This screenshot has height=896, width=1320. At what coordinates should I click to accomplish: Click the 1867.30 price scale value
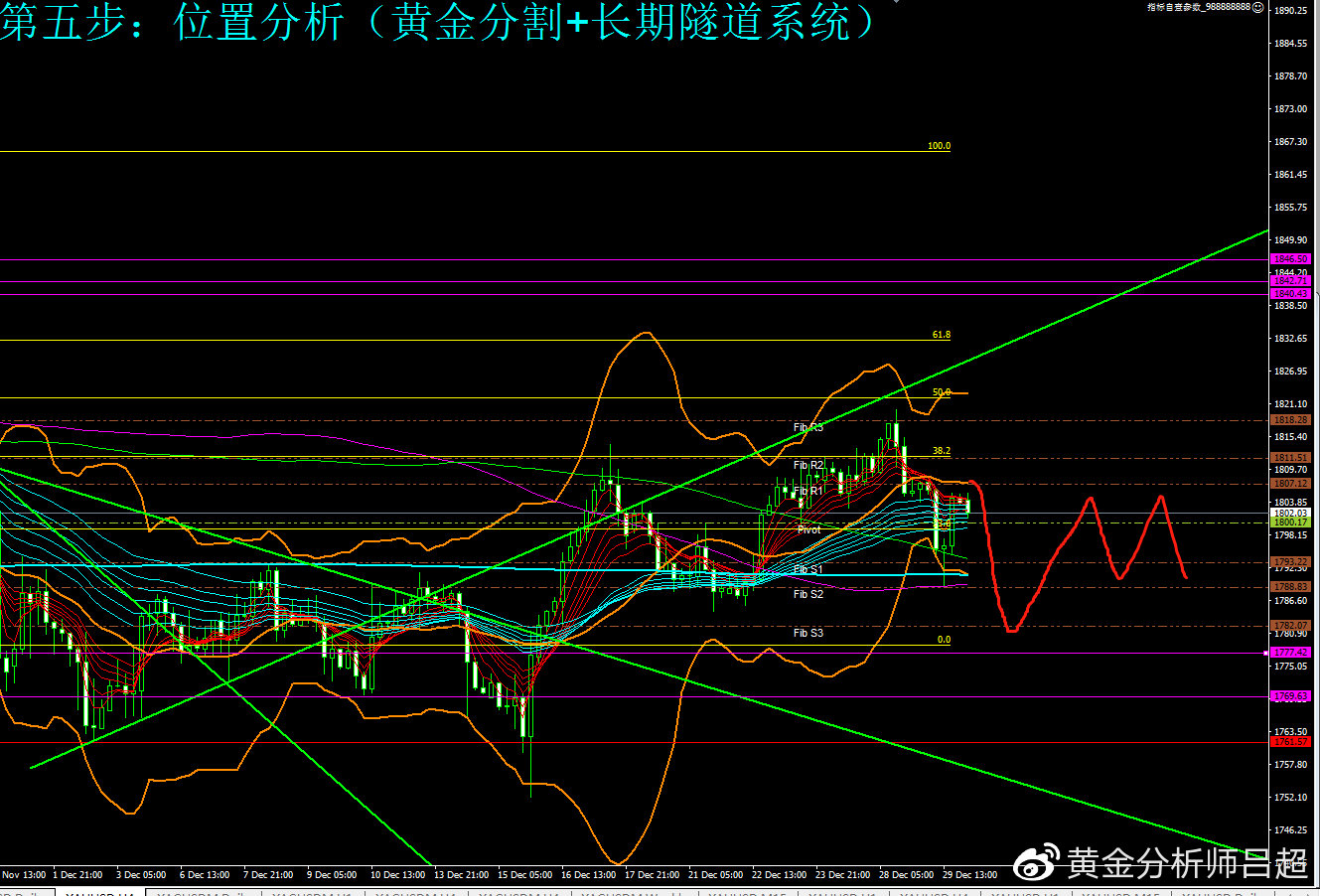[1290, 142]
